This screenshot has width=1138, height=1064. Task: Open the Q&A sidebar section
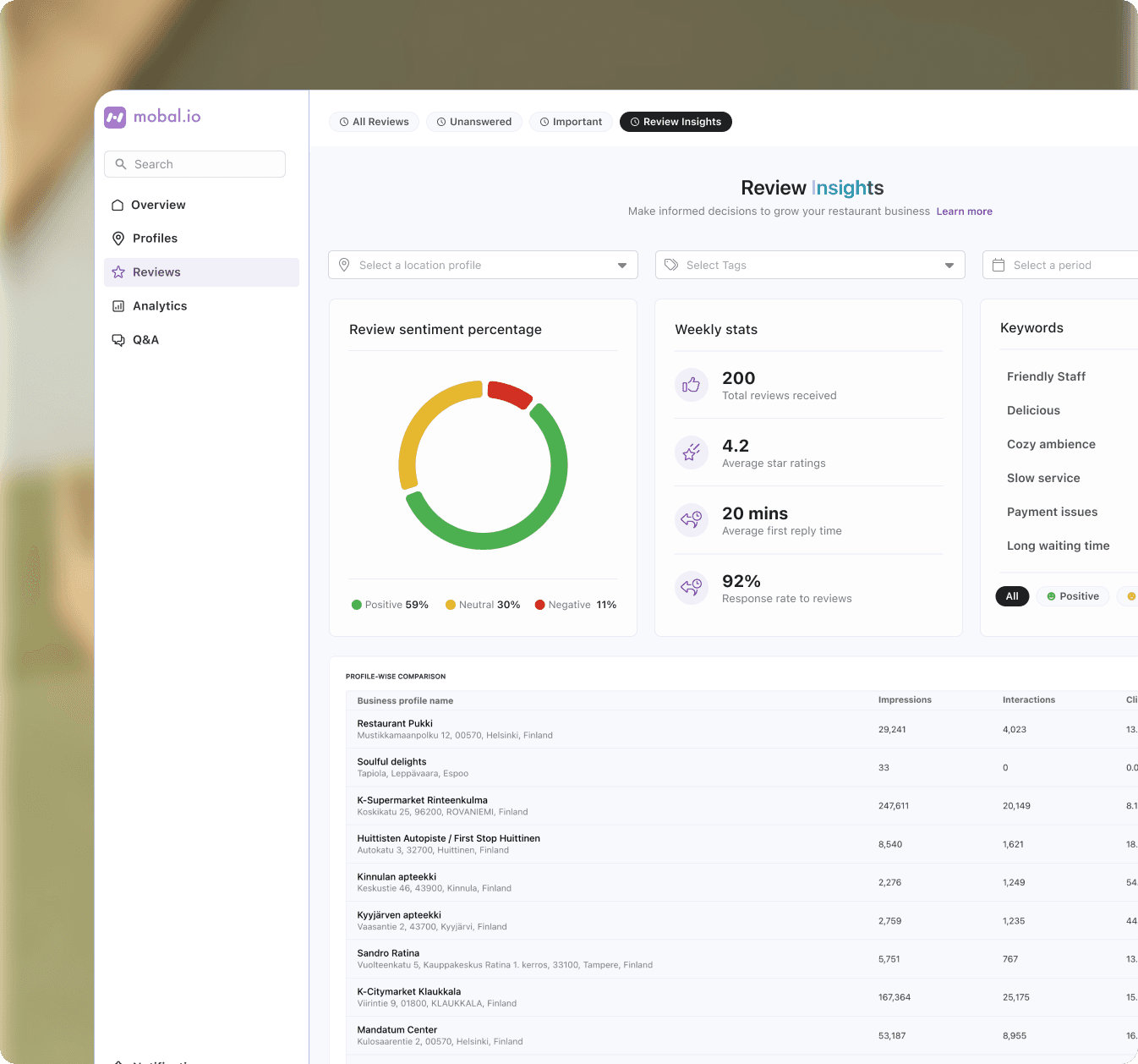click(x=201, y=340)
